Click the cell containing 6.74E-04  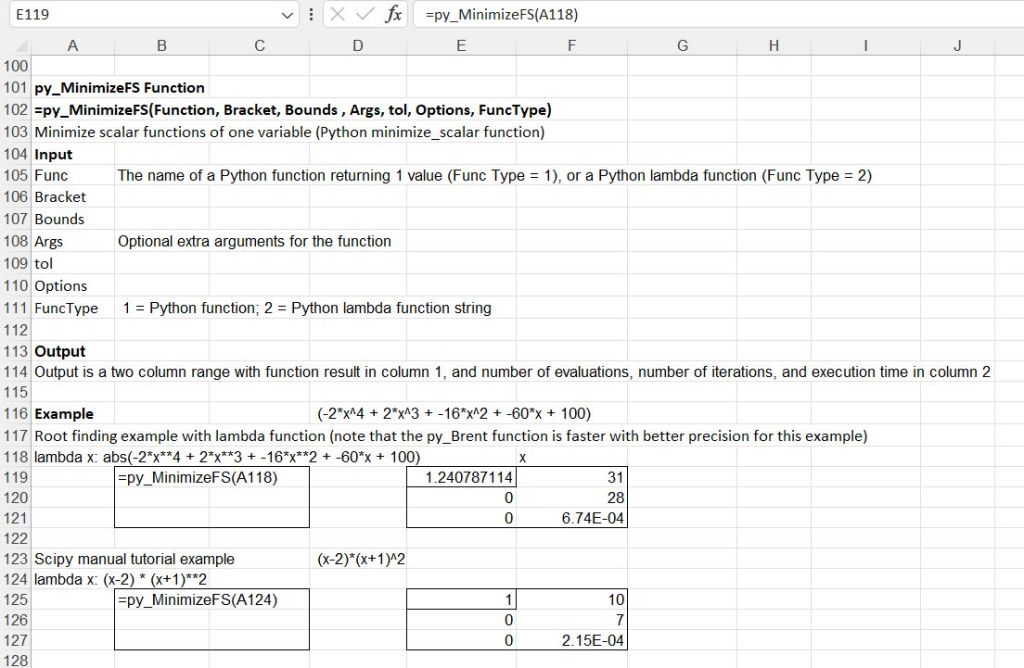tap(570, 518)
